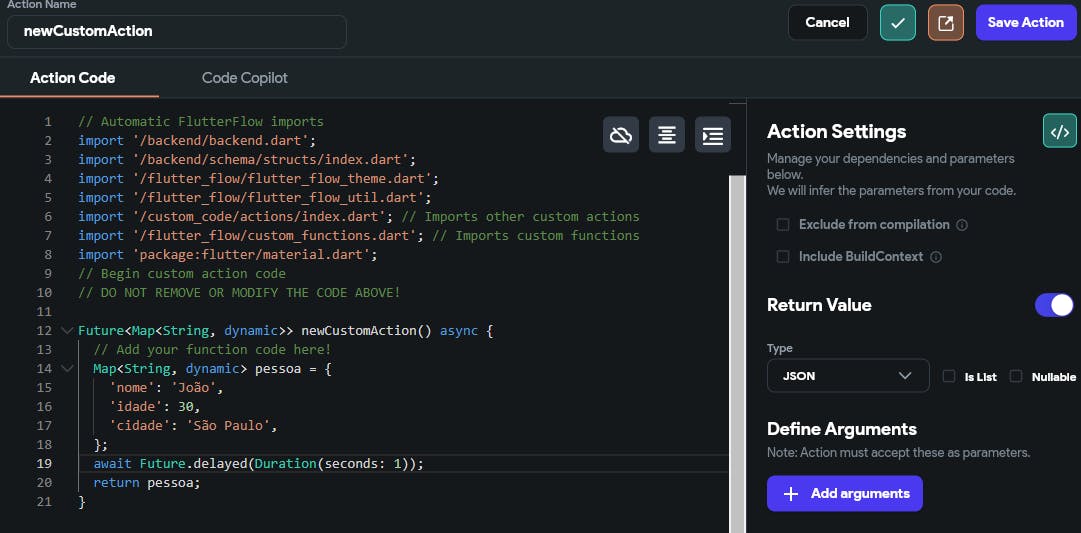Click info icon beside Include BuildContext
Viewport: 1081px width, 533px height.
(936, 257)
